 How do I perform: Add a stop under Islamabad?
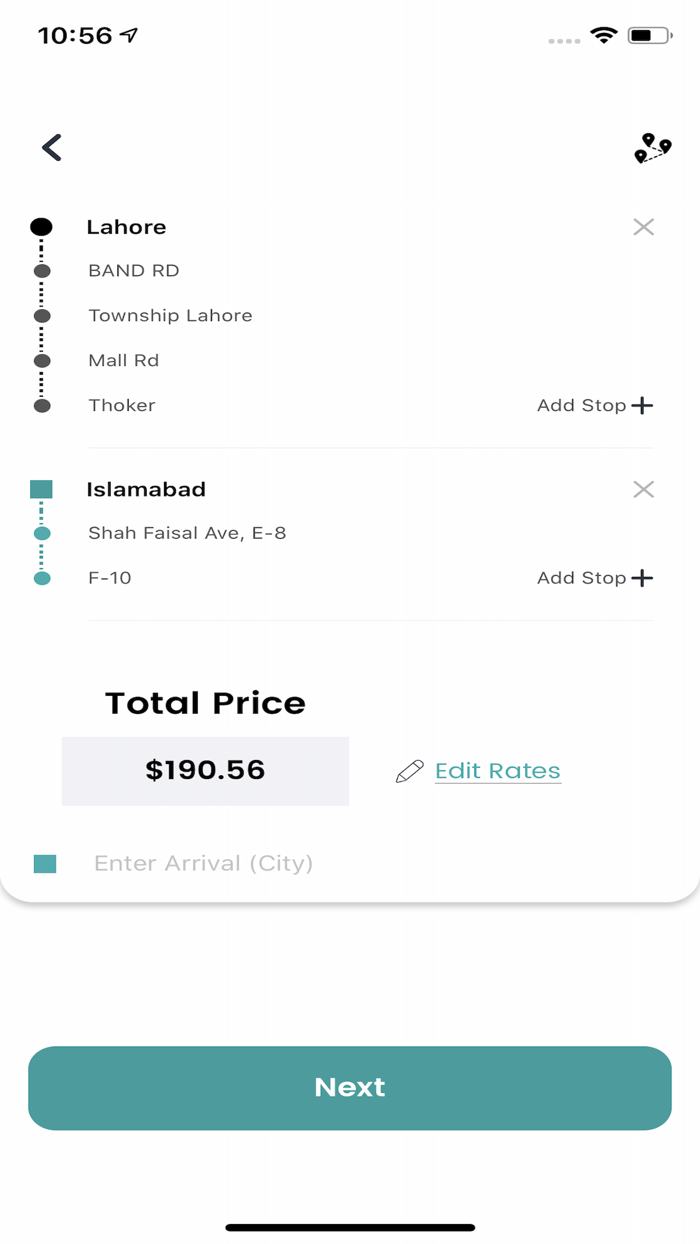click(x=595, y=578)
